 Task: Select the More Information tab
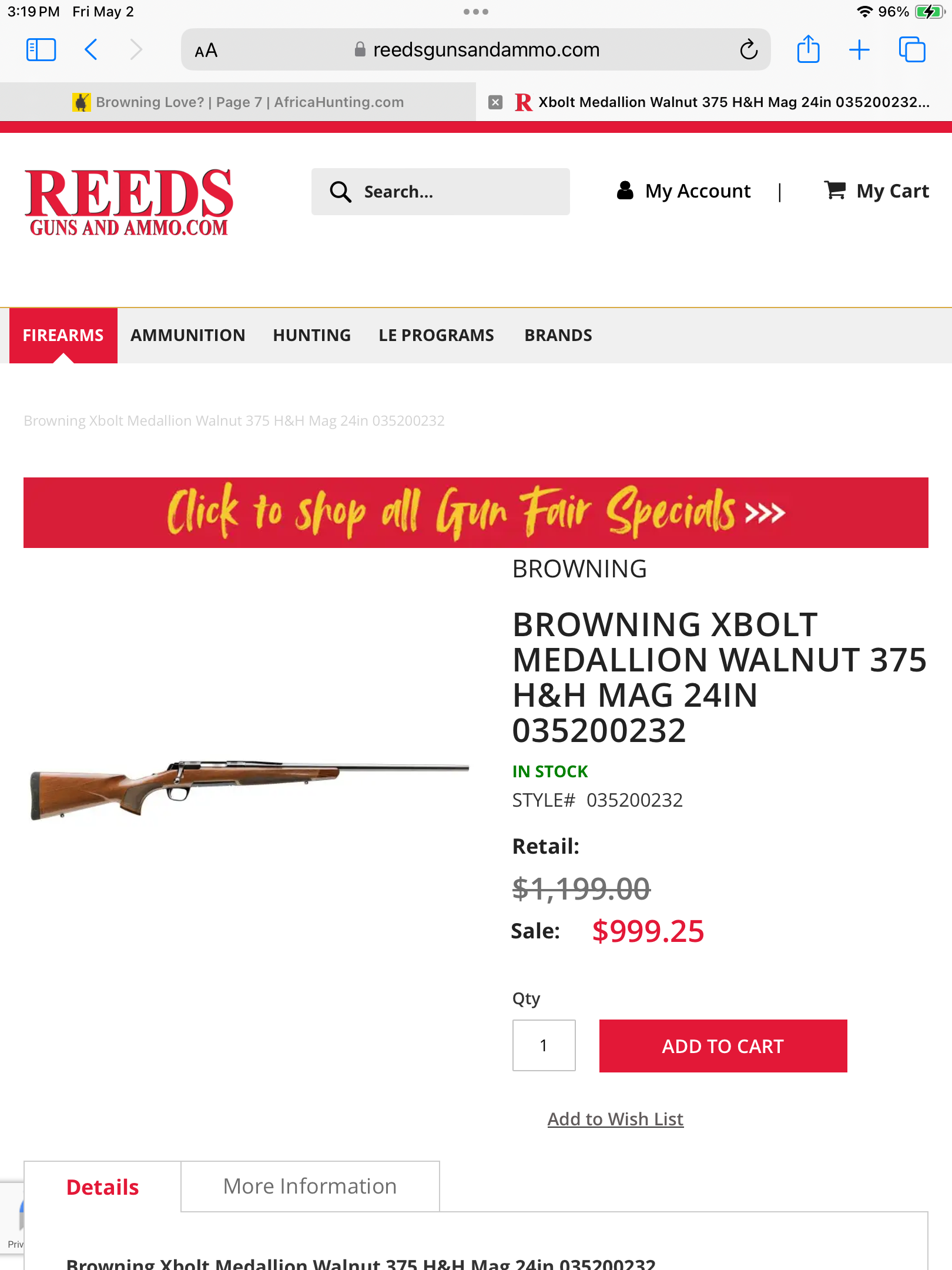tap(310, 1187)
